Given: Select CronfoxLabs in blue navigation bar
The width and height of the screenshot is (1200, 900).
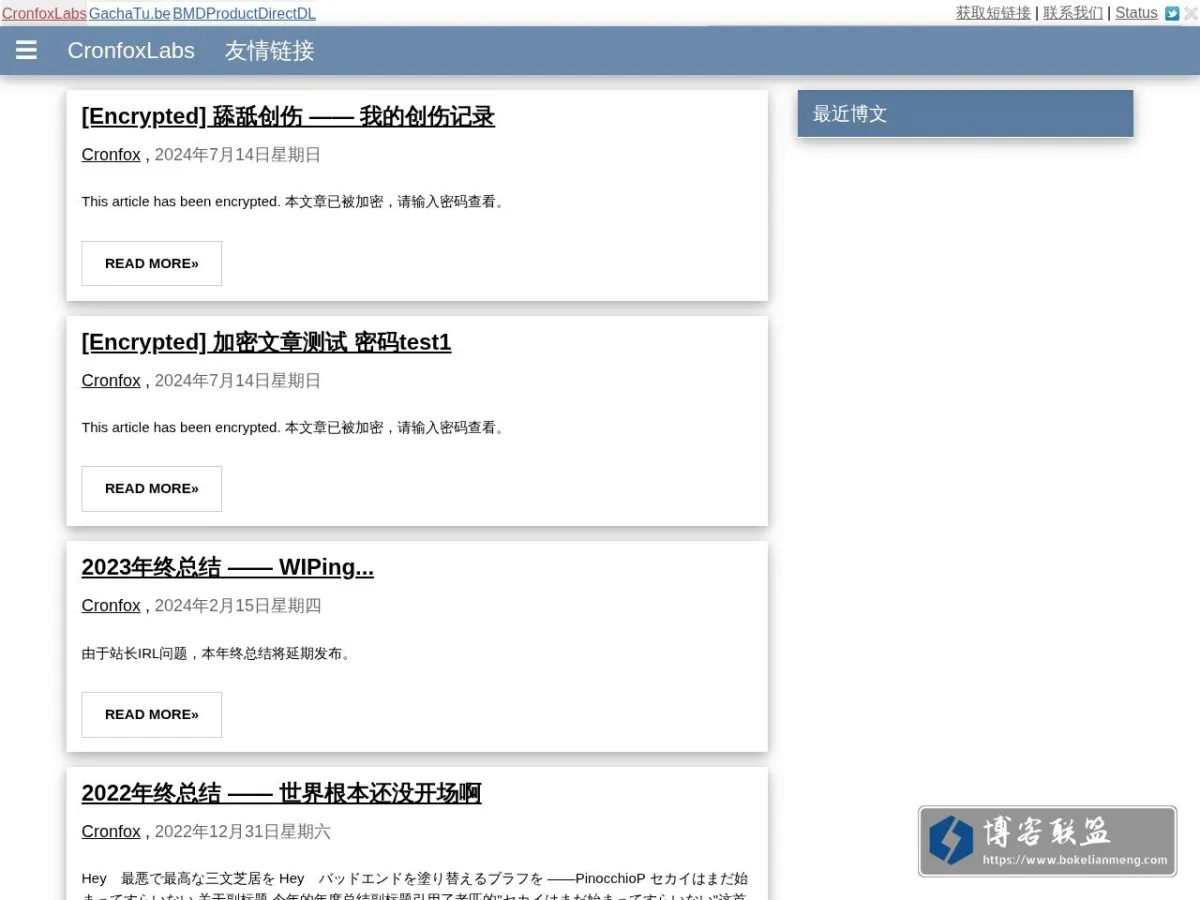Looking at the screenshot, I should tap(131, 51).
